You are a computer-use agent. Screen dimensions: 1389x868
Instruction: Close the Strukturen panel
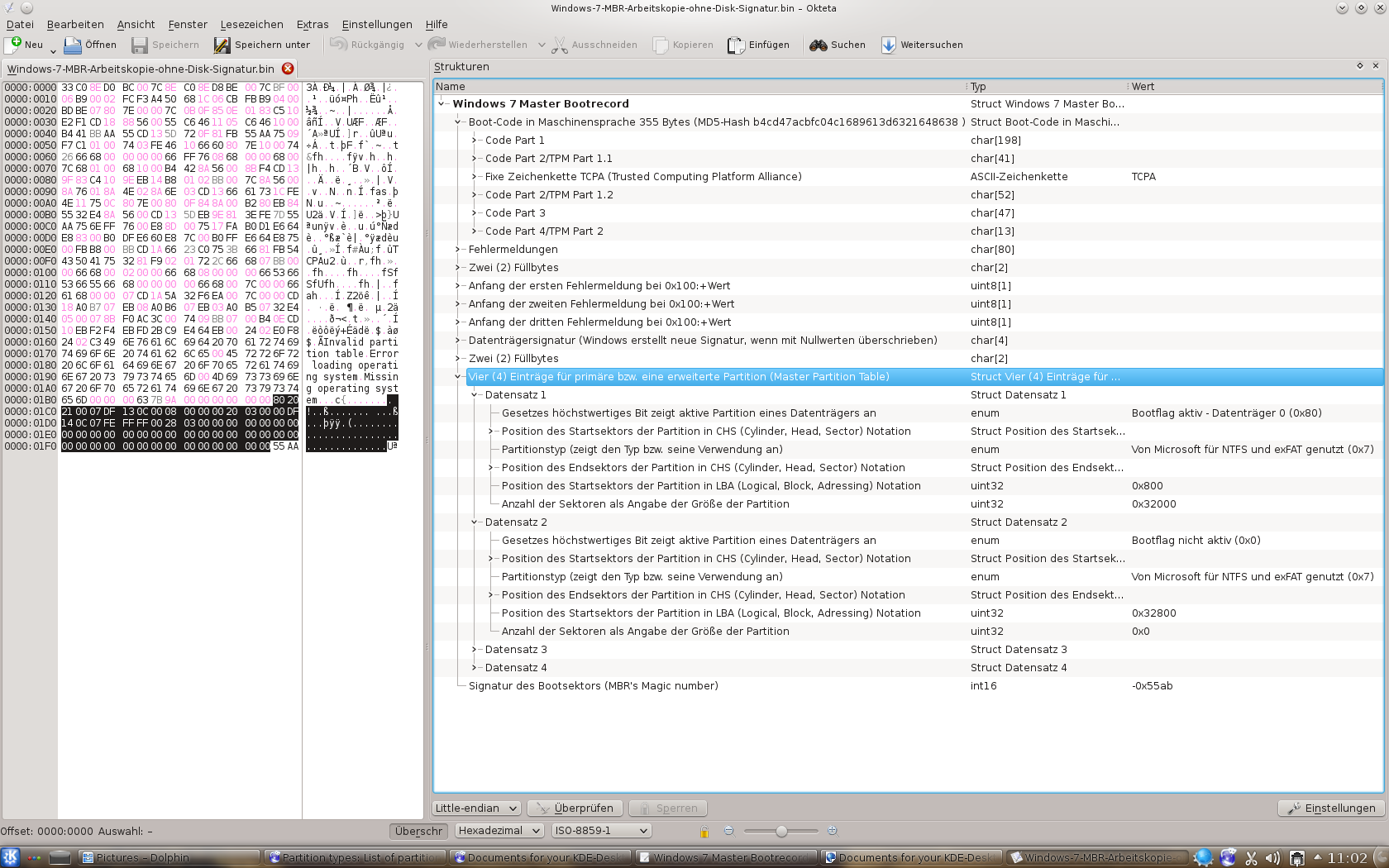tap(1376, 66)
